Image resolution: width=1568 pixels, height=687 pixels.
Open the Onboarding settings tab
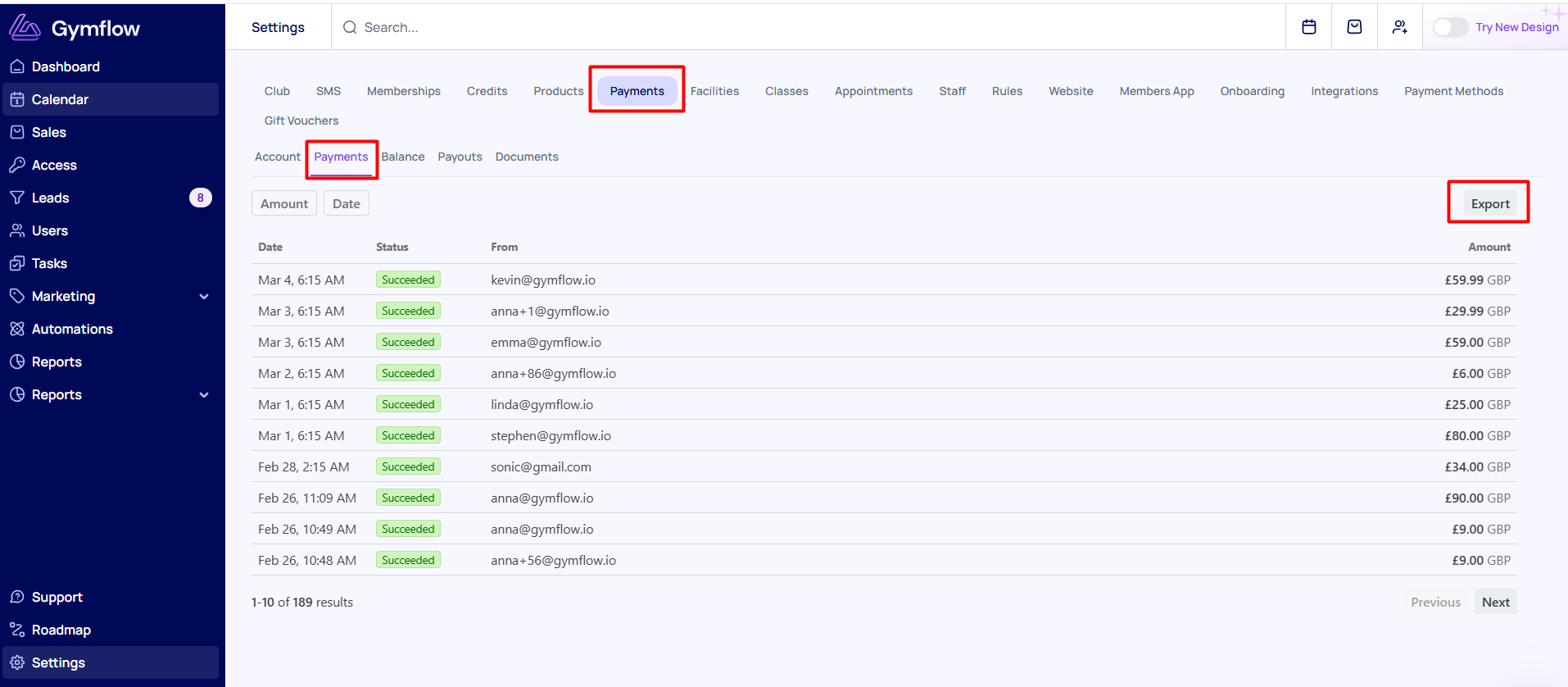[1252, 91]
